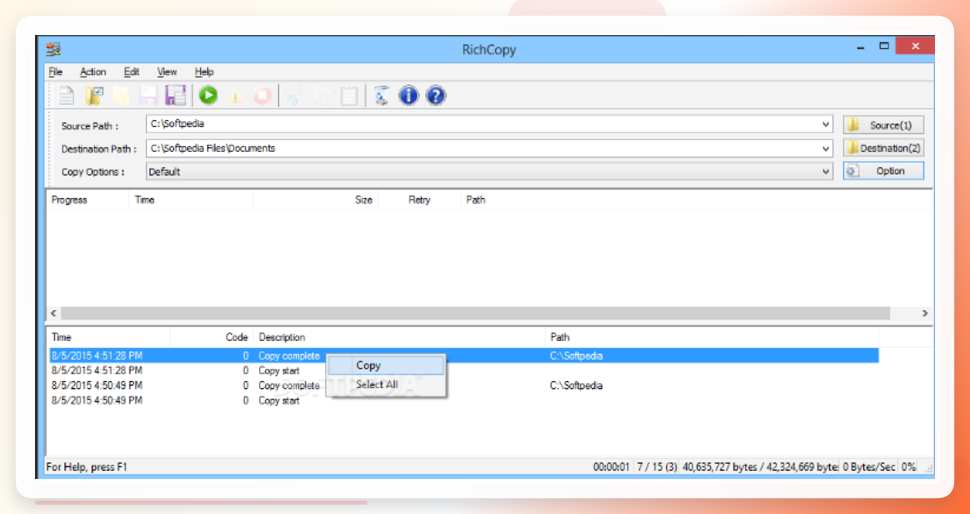This screenshot has width=970, height=514.
Task: Expand the Destination Path dropdown arrow
Action: [x=826, y=148]
